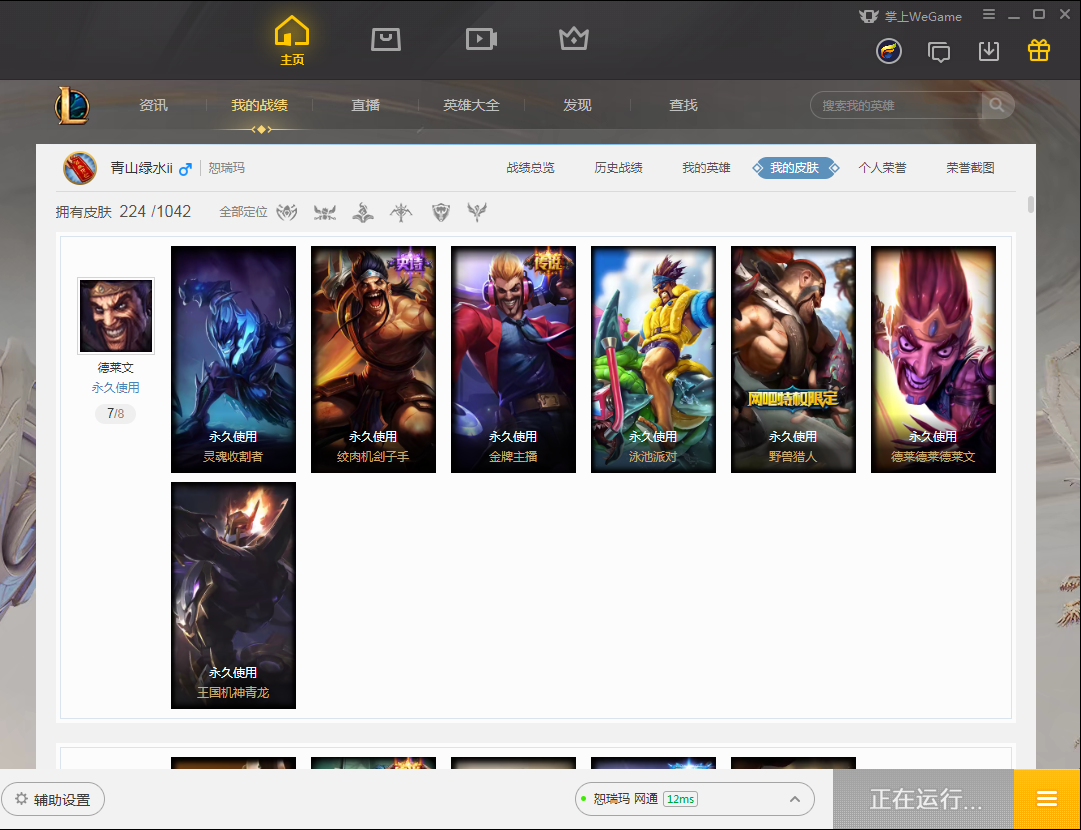Open the home (主页) icon
This screenshot has width=1081, height=830.
[x=292, y=41]
